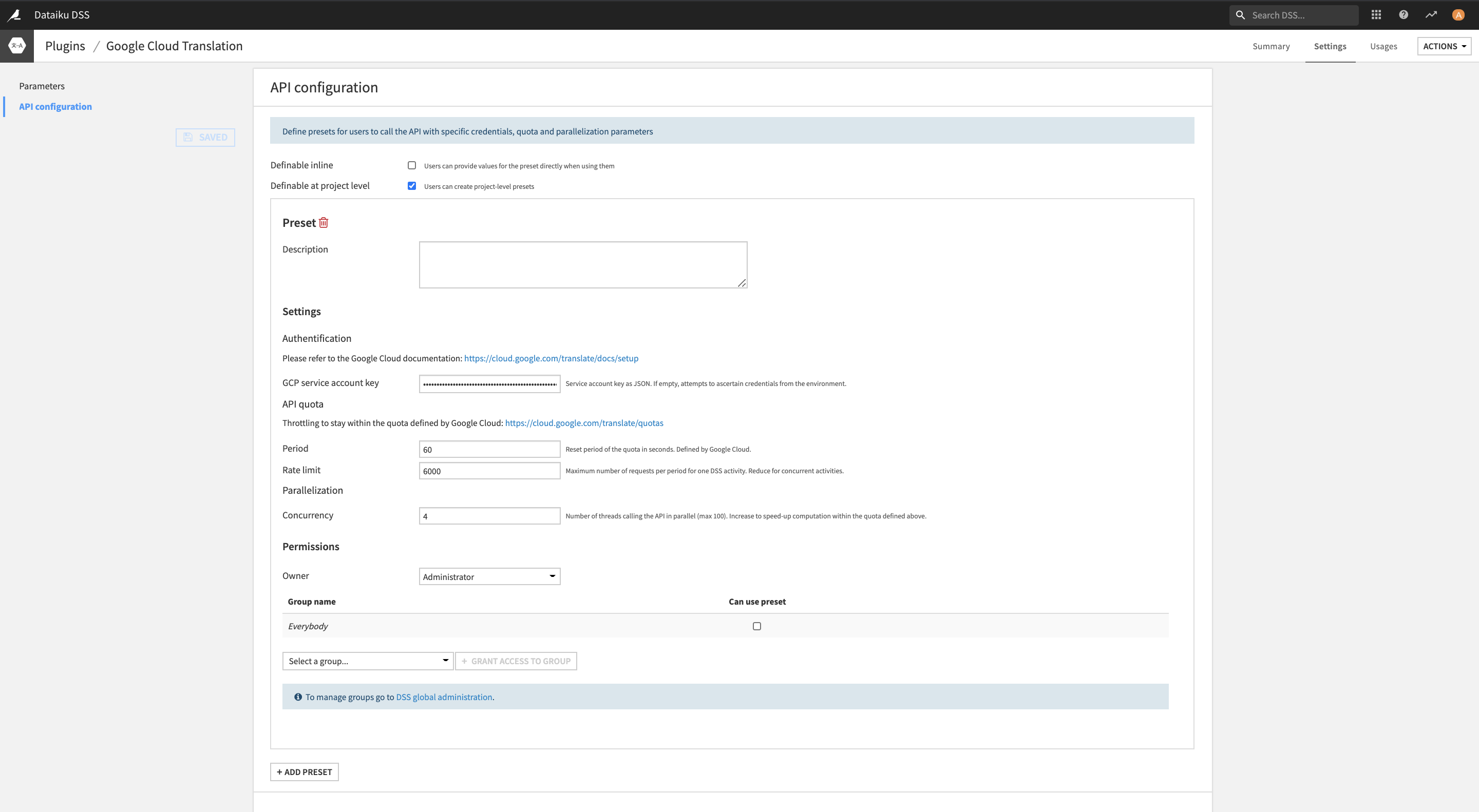The image size is (1479, 812).
Task: Click the Everybody group row
Action: tap(725, 626)
